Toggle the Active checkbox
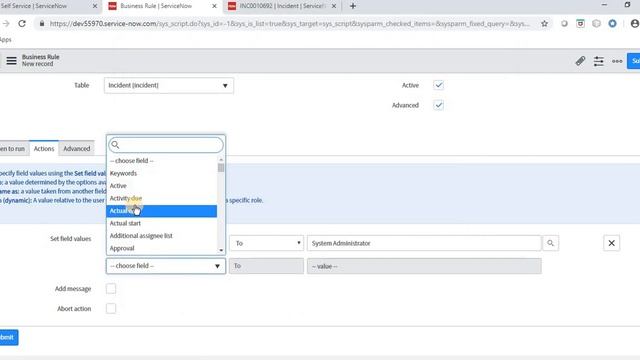Image resolution: width=640 pixels, height=360 pixels. coord(438,85)
